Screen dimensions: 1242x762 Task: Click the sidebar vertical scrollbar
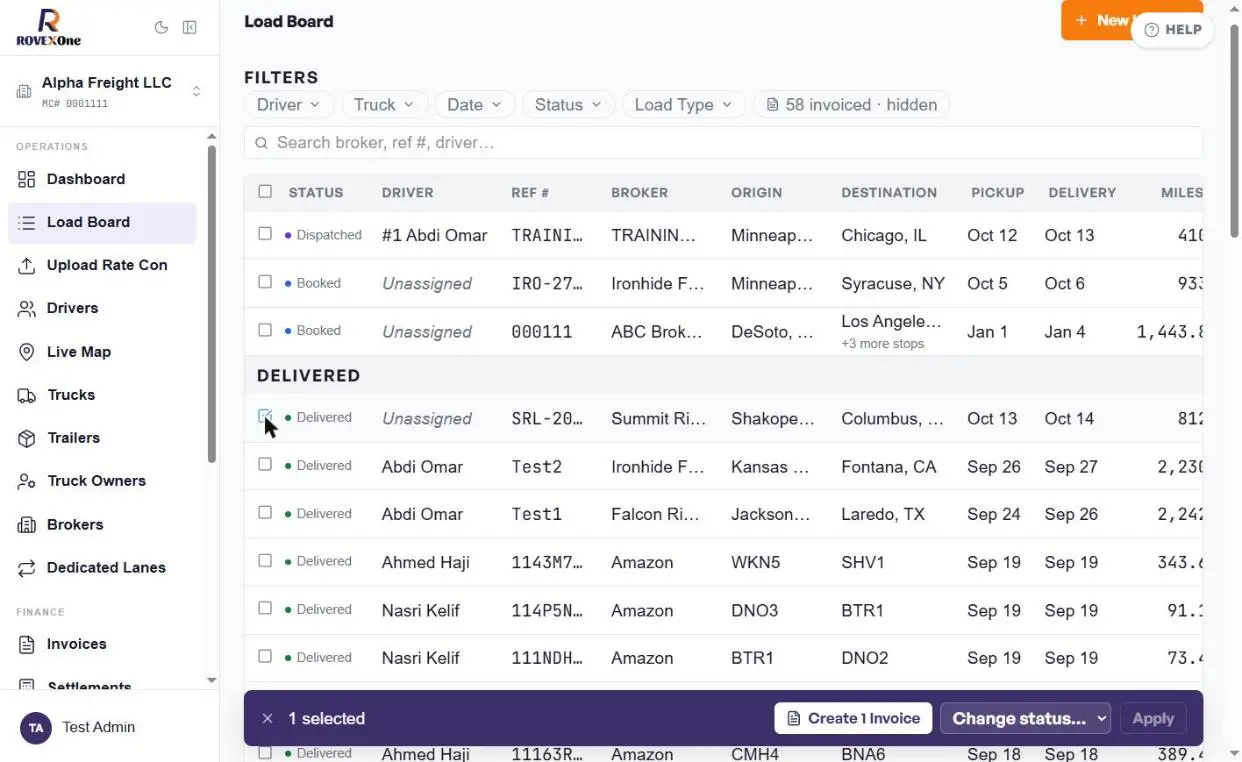211,305
